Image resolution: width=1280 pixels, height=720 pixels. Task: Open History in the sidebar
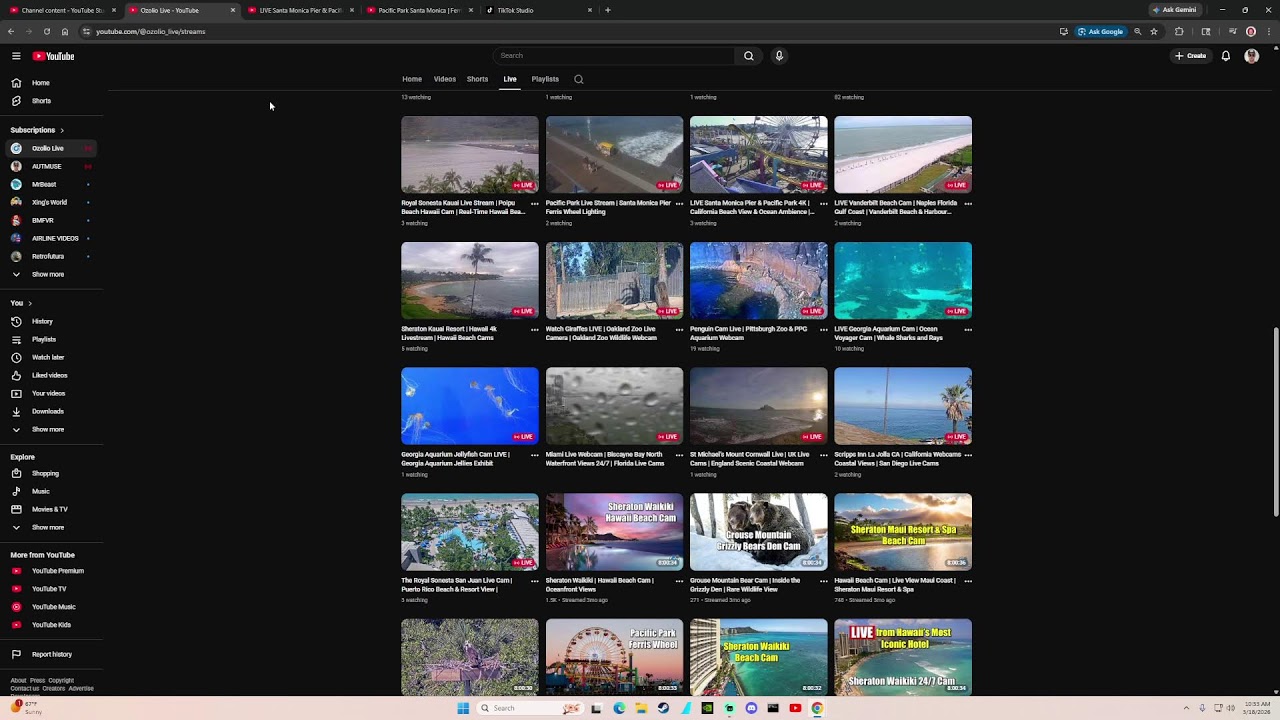[51, 322]
